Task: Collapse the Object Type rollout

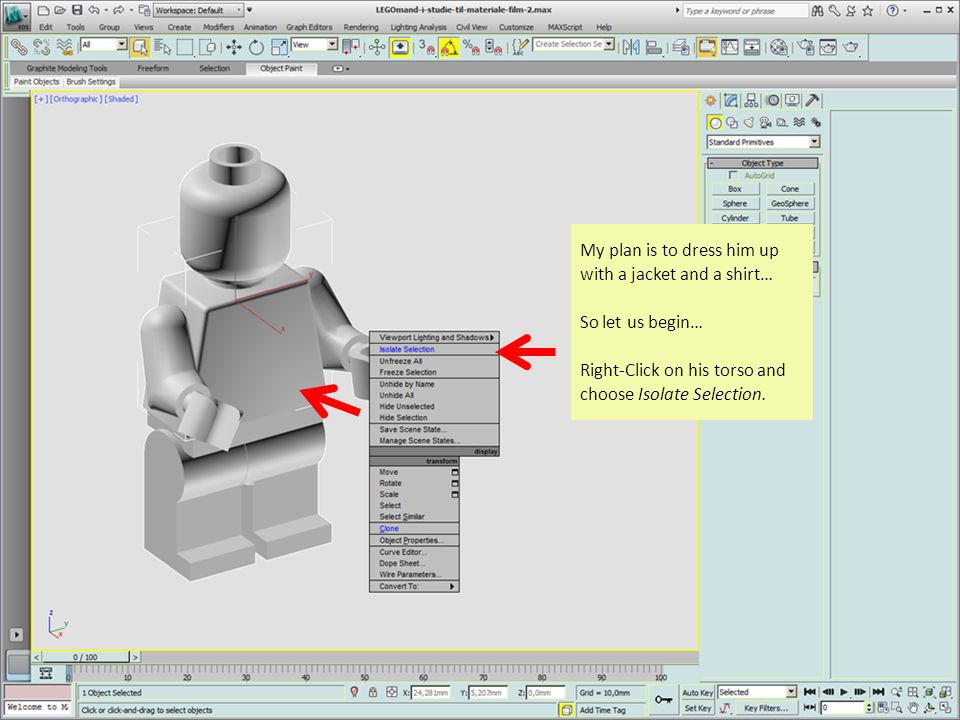Action: coord(762,163)
